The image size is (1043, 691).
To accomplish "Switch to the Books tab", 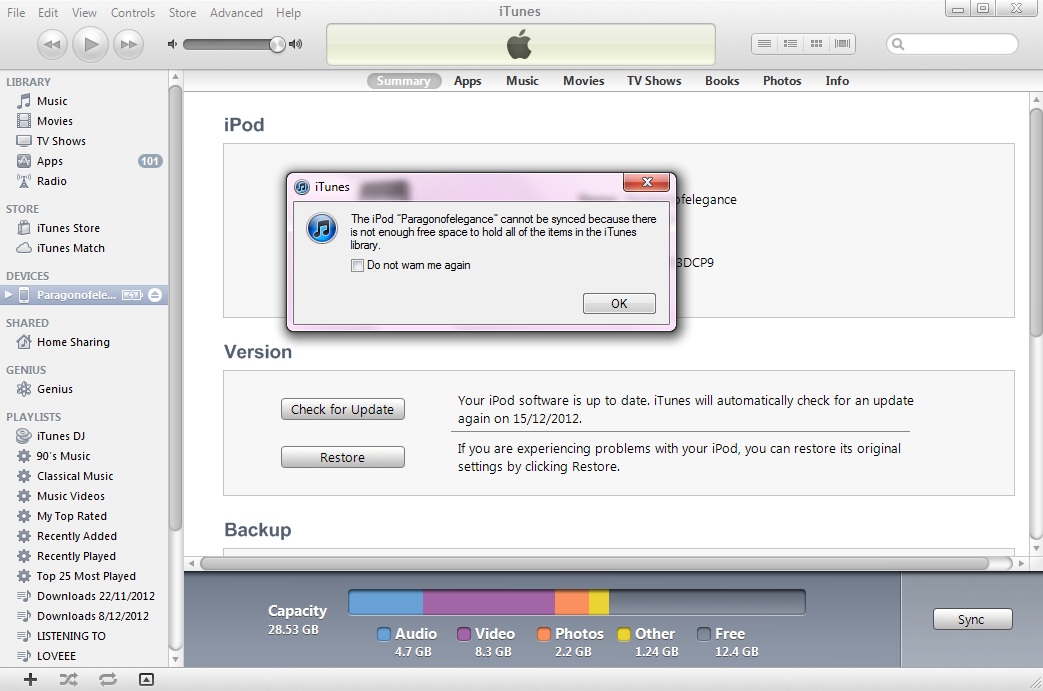I will pyautogui.click(x=722, y=80).
